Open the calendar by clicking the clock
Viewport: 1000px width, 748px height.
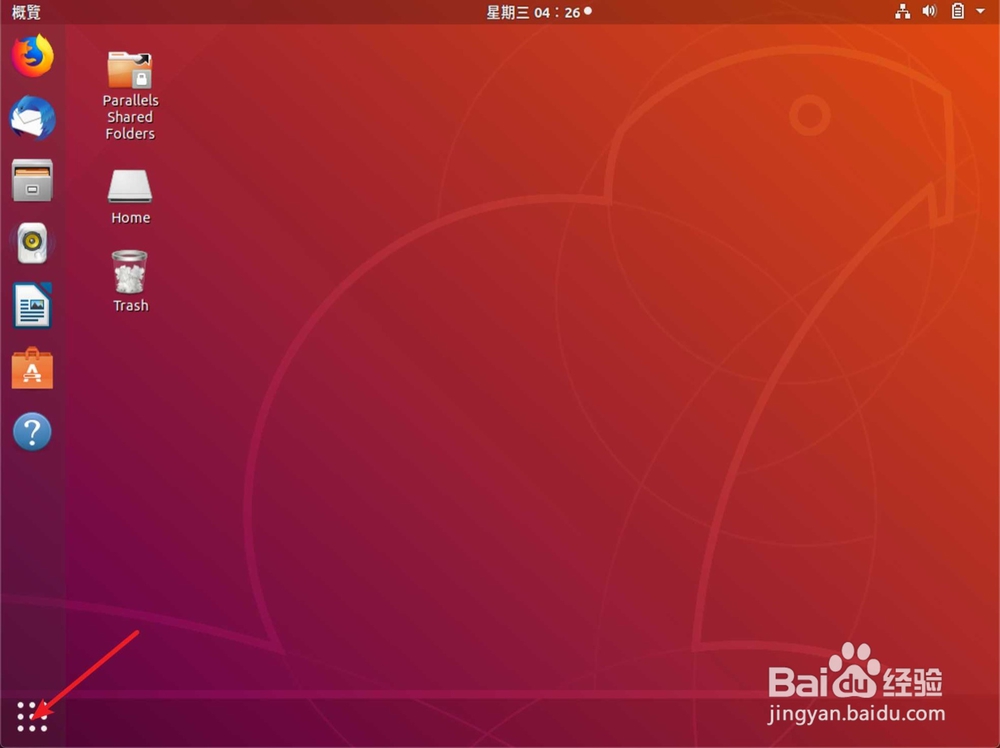tap(539, 12)
